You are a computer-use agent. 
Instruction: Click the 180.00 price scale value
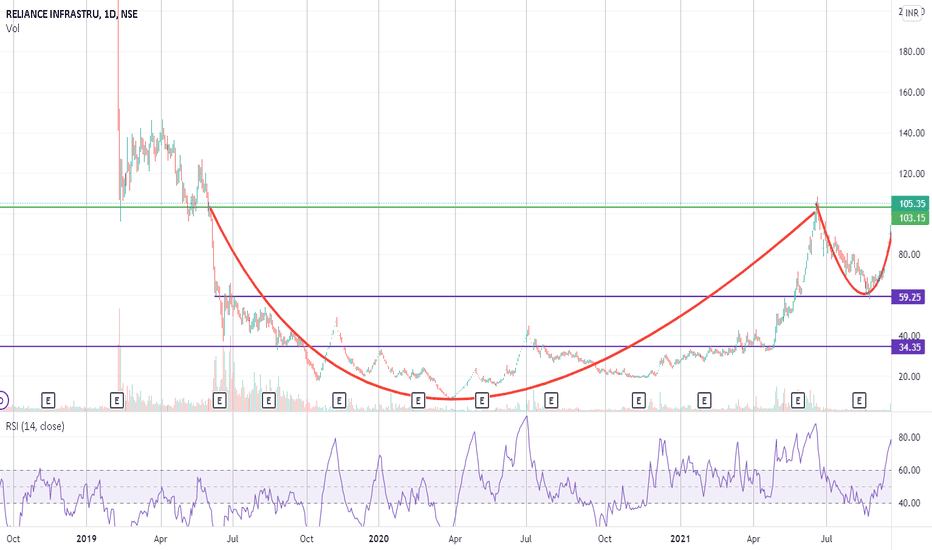912,52
